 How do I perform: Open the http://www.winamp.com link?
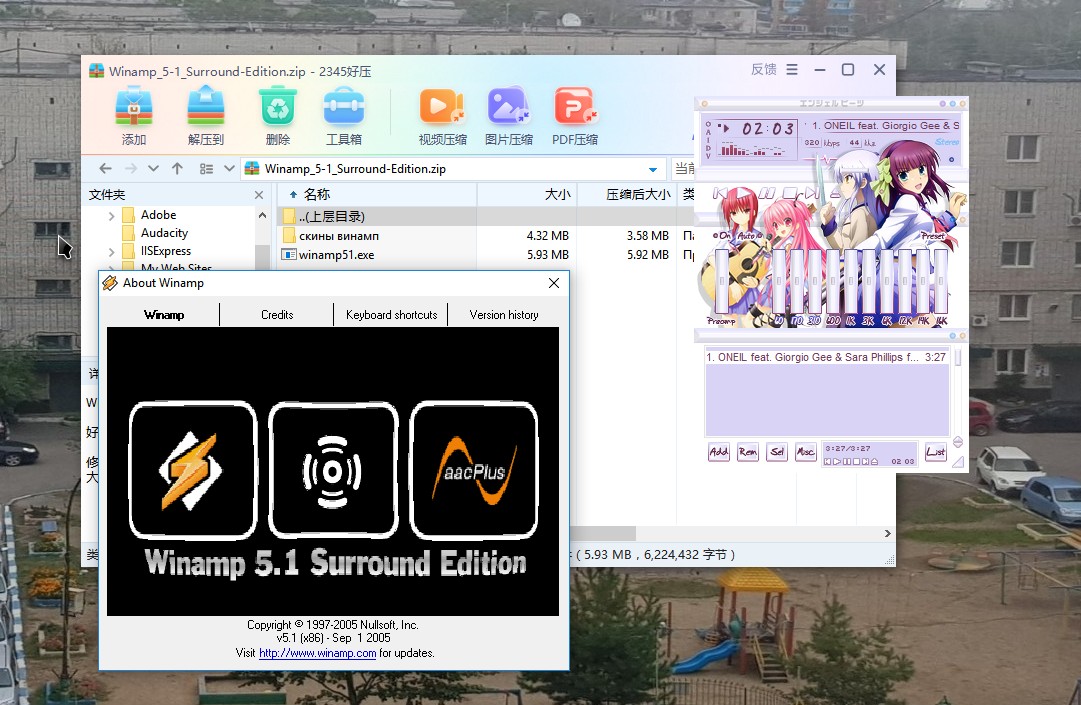coord(317,653)
